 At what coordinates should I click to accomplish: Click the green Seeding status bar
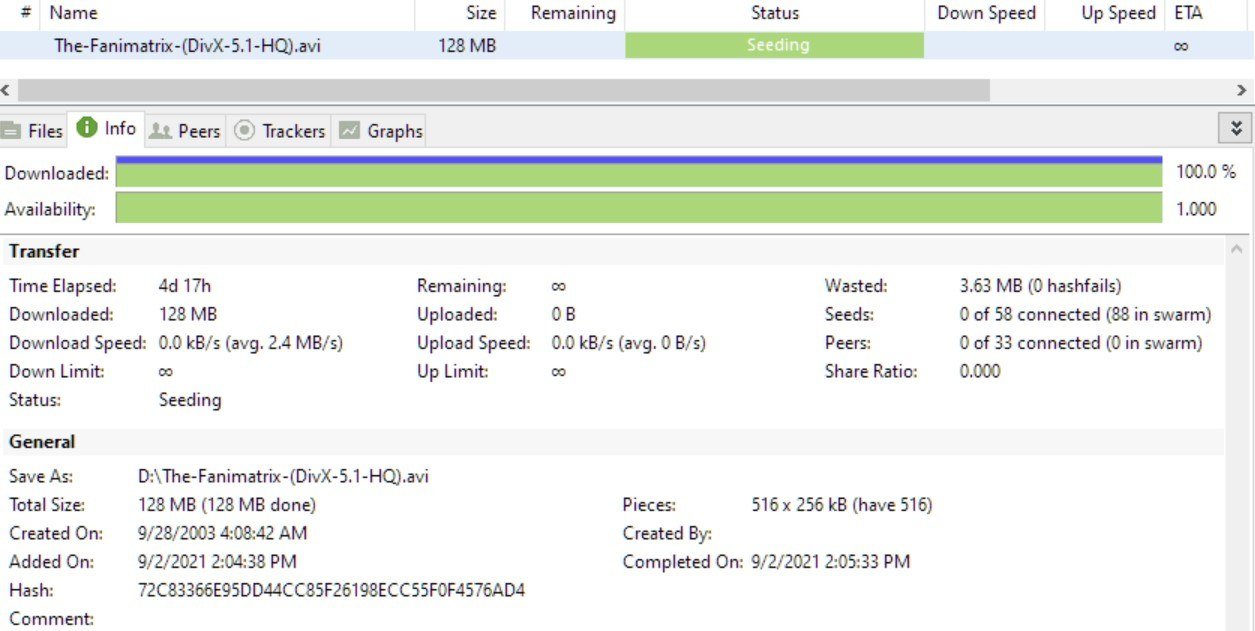pyautogui.click(x=774, y=46)
